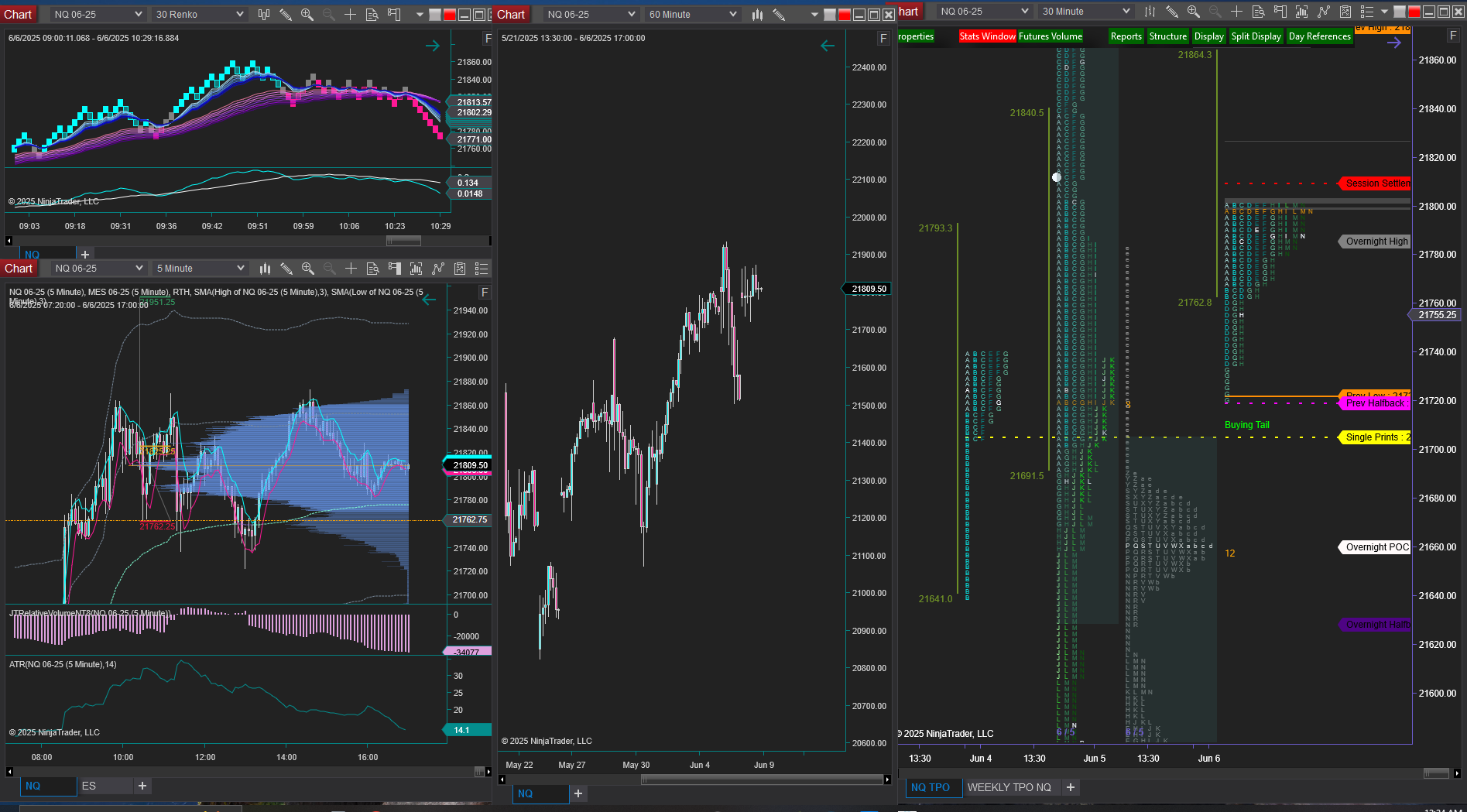Click the Stats Window button
Image resolution: width=1467 pixels, height=812 pixels.
[x=988, y=36]
